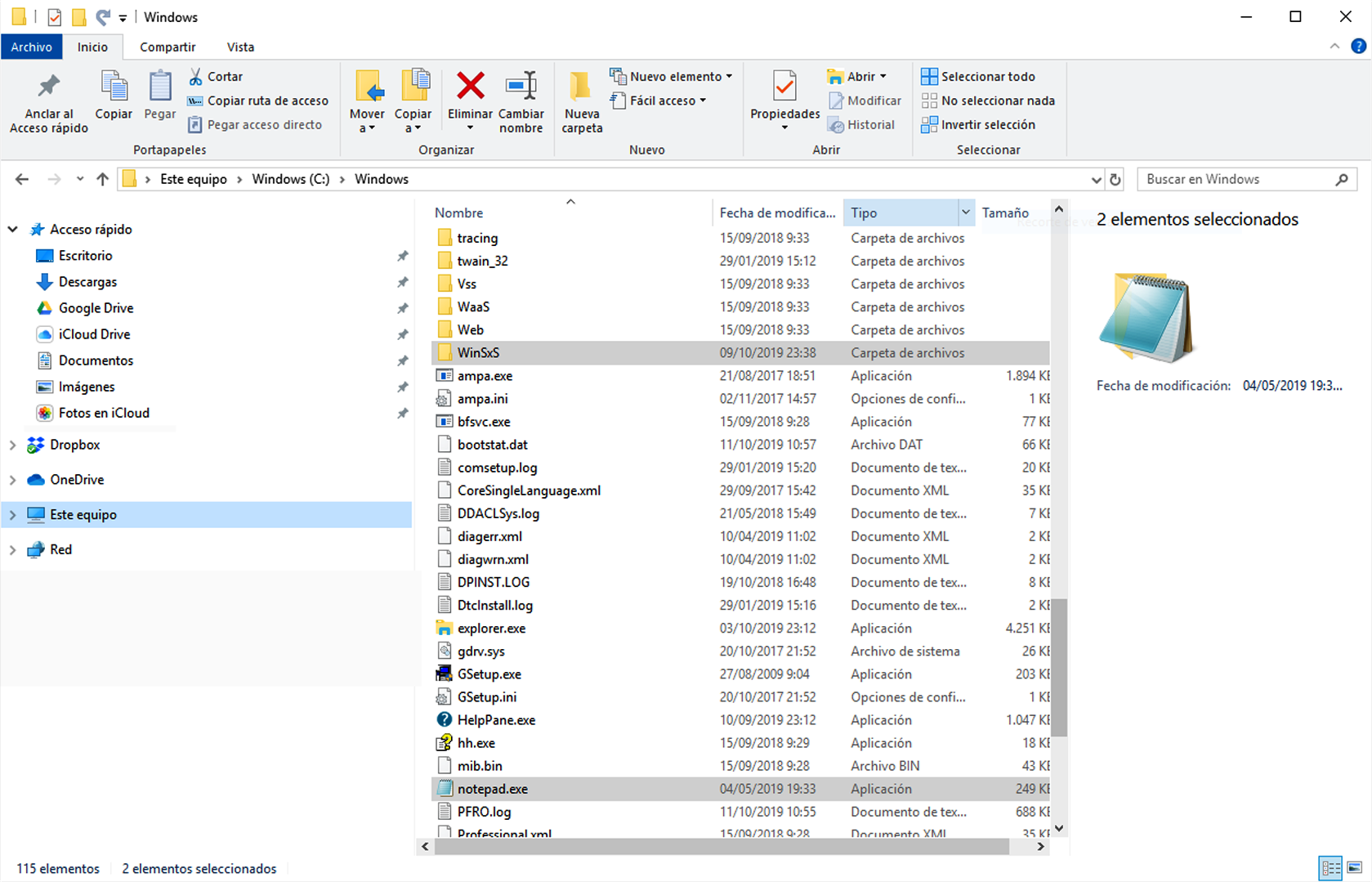
Task: Rename using Cambiar nombre
Action: click(521, 102)
